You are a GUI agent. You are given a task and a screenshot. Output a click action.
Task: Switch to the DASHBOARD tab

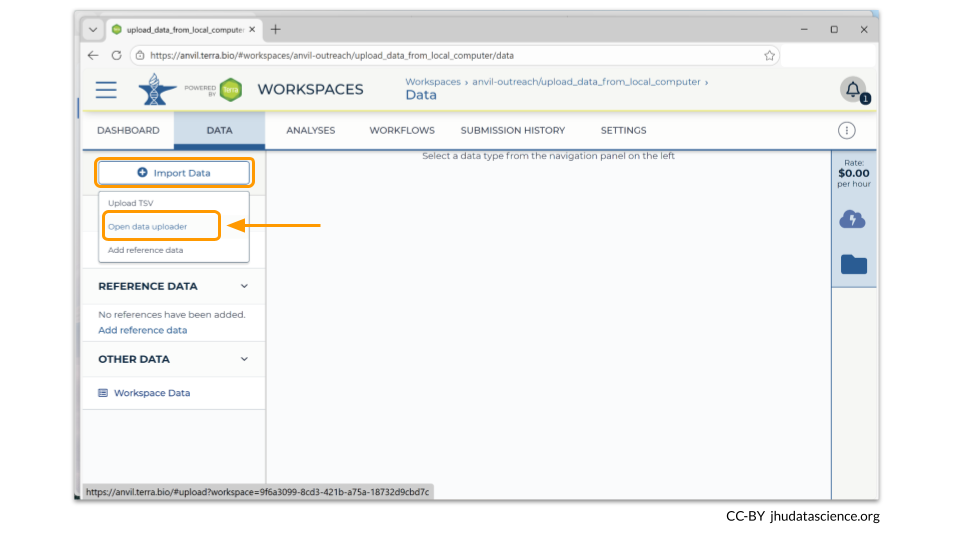click(x=128, y=130)
